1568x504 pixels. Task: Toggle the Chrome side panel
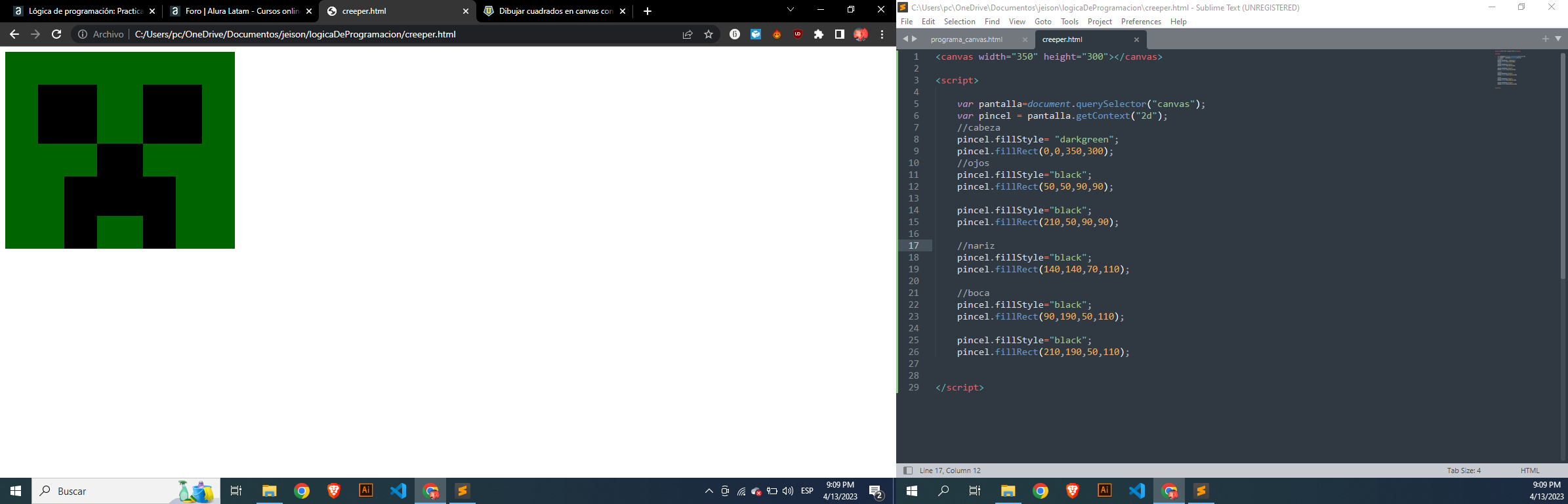click(840, 34)
